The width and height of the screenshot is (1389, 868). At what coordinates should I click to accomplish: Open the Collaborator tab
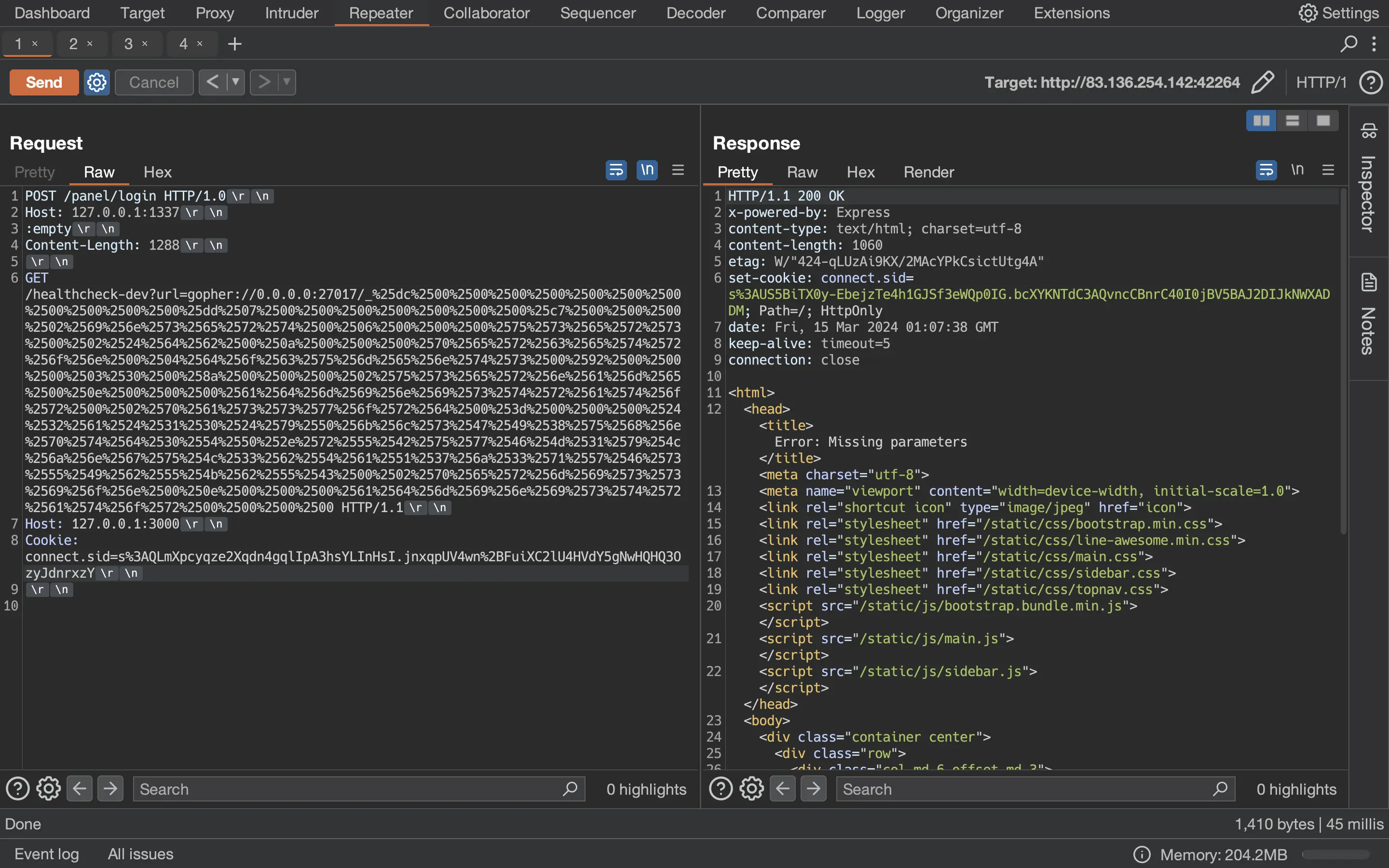coord(486,13)
